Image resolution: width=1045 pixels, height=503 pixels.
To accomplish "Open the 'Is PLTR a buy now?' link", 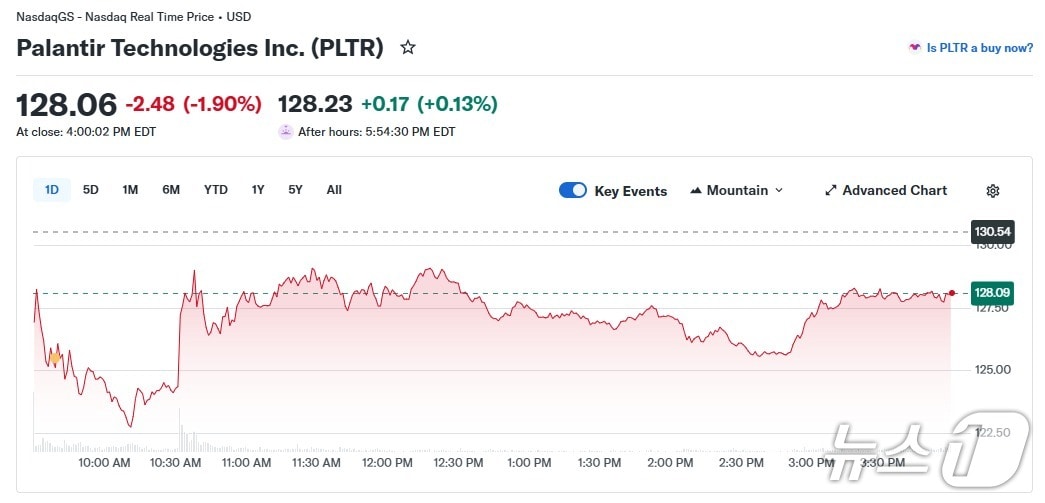I will 980,48.
